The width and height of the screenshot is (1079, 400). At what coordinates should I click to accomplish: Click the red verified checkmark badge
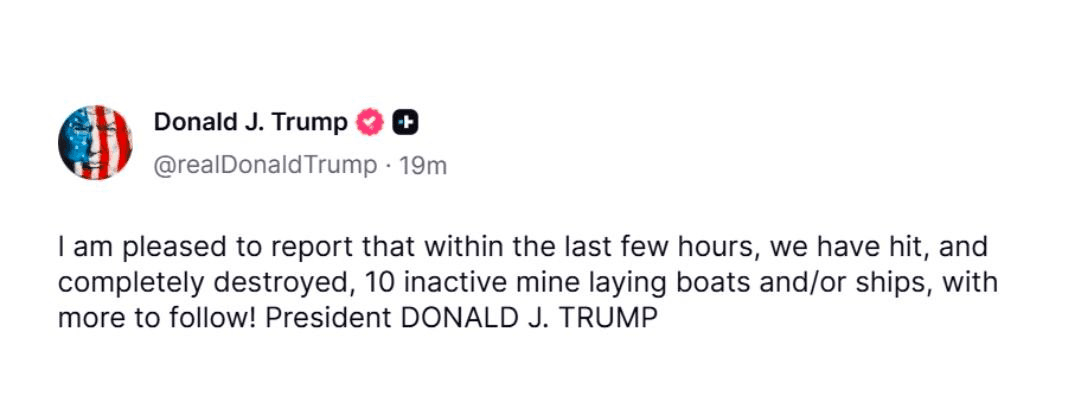pyautogui.click(x=370, y=122)
